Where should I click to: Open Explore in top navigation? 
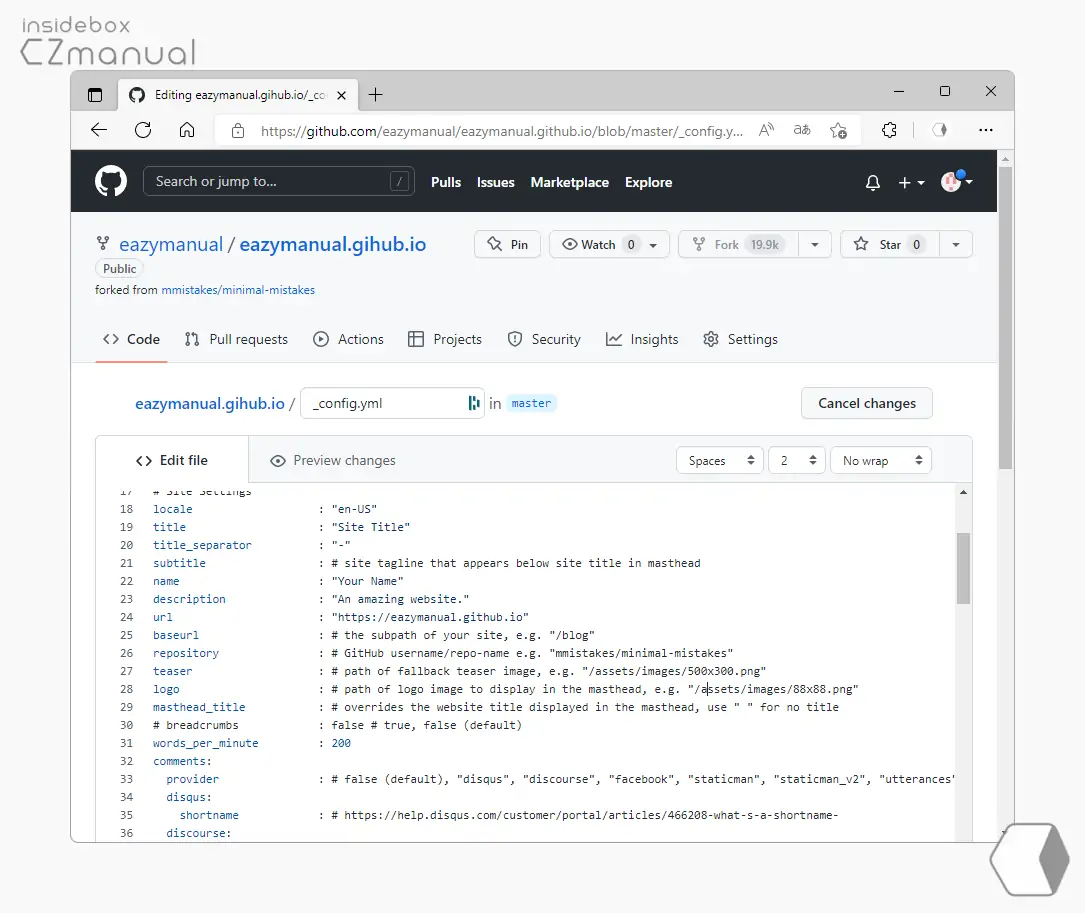648,182
